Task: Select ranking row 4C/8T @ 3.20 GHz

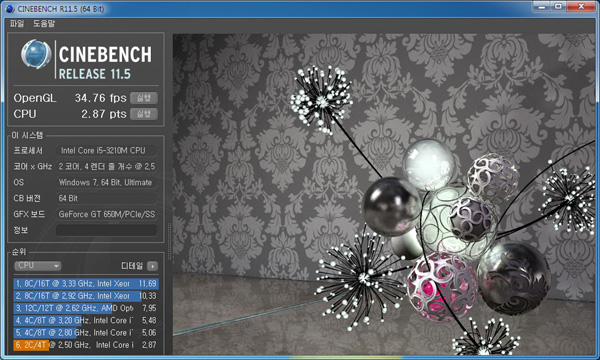Action: point(86,320)
